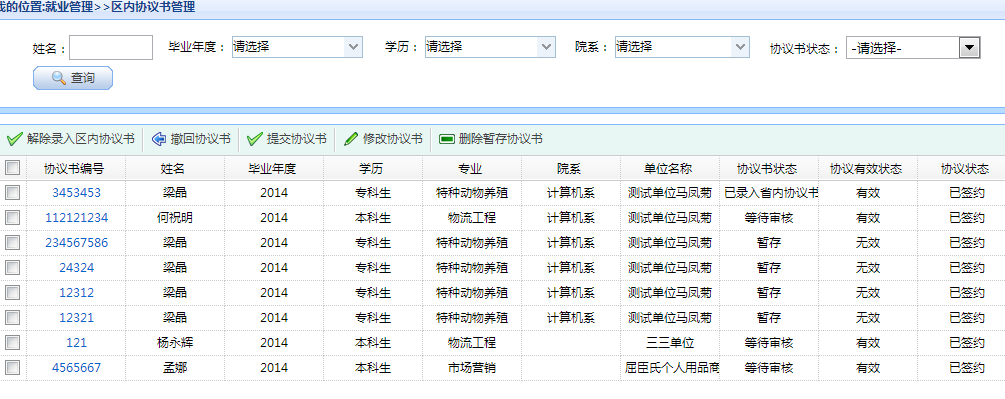Click the green check icon for 解除录入区内协议书
Viewport: 1005px width, 399px height.
point(14,139)
